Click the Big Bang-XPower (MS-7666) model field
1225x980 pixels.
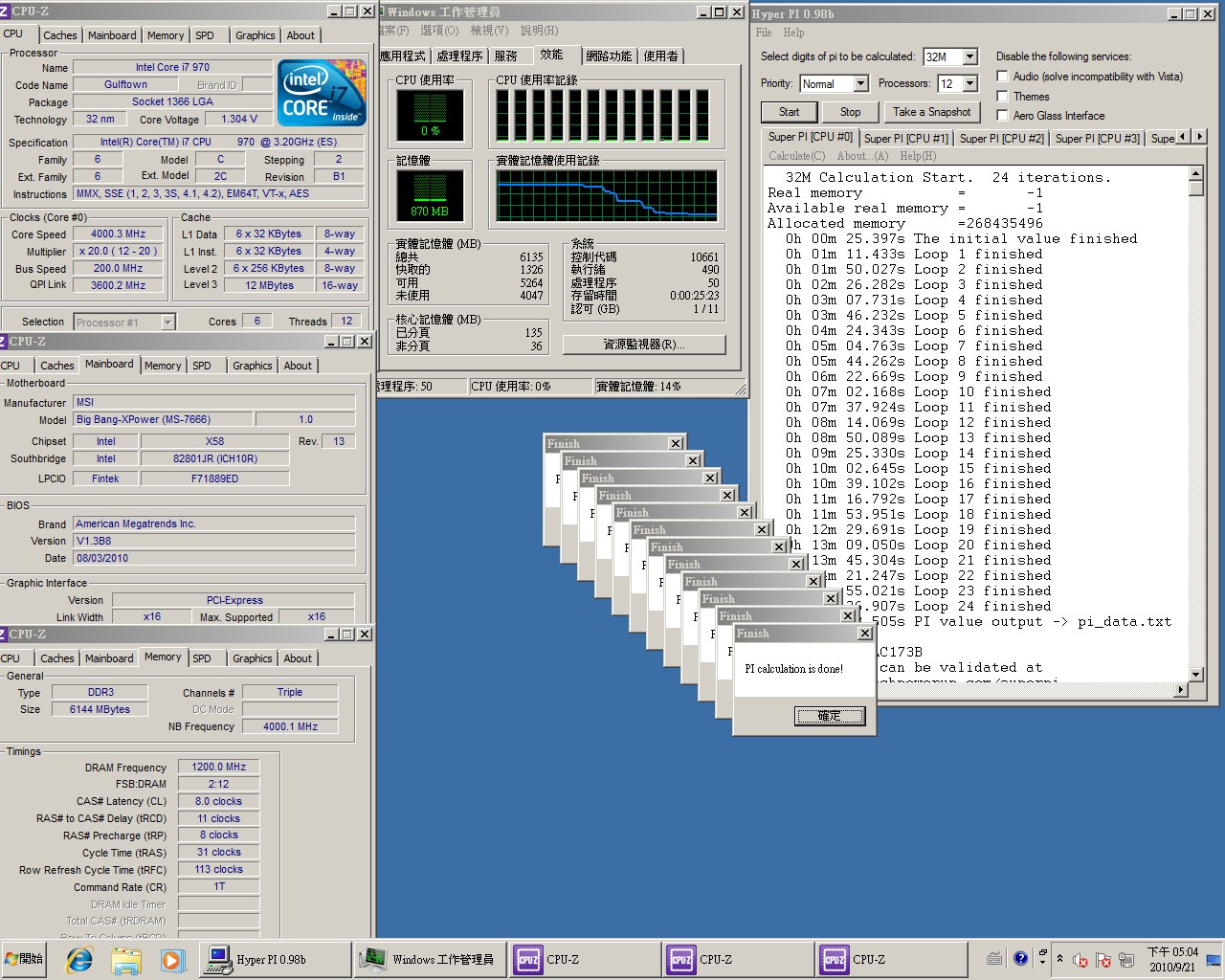[163, 419]
